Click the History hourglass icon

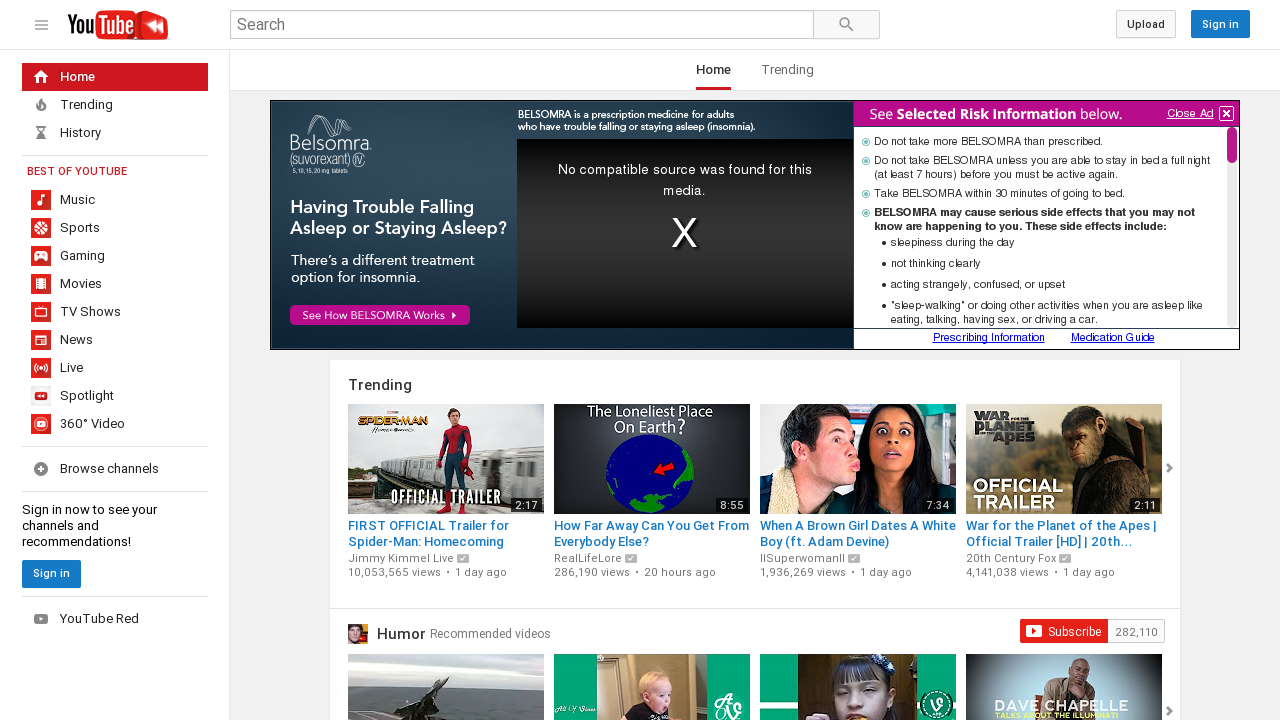point(41,133)
